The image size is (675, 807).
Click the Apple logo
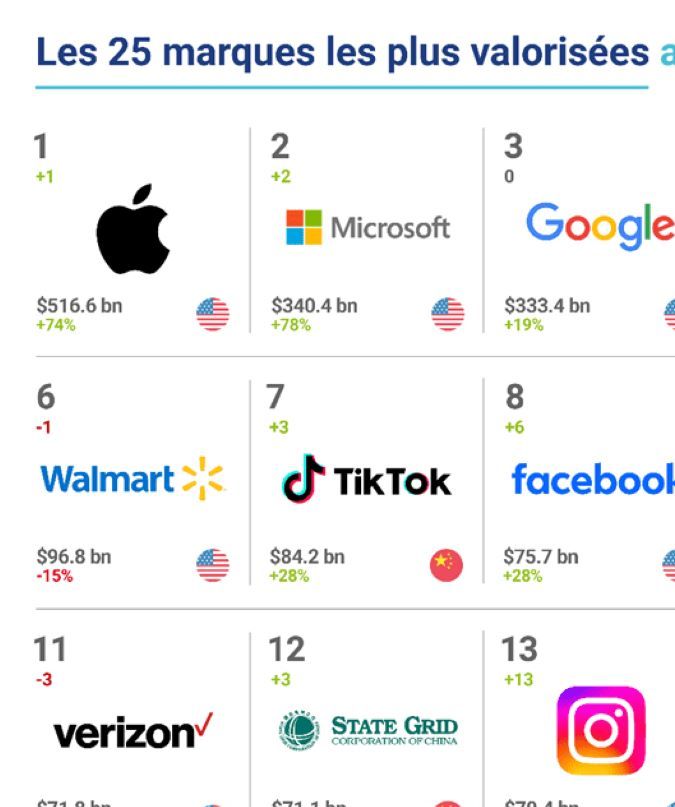click(x=133, y=229)
